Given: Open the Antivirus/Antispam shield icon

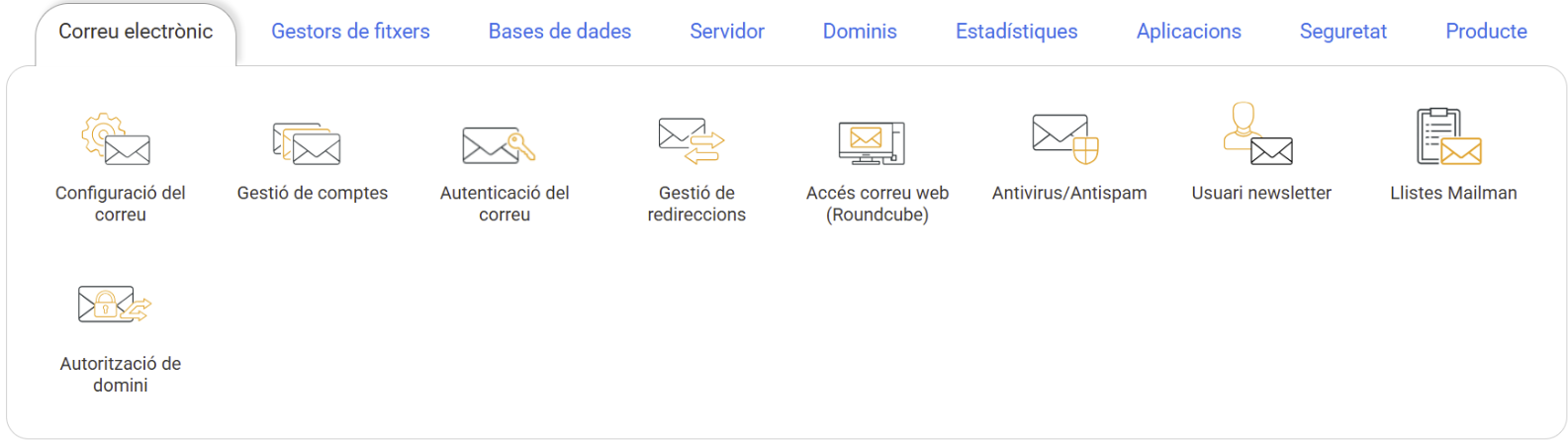Looking at the screenshot, I should point(1065,138).
